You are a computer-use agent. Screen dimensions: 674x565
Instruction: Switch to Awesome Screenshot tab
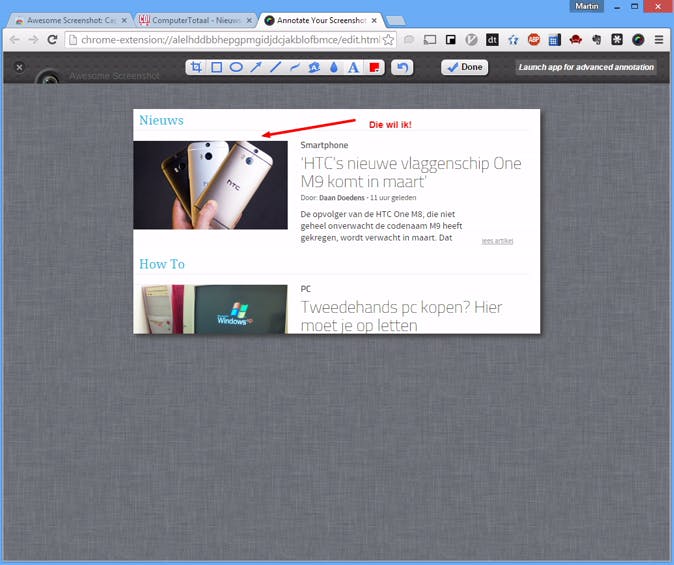71,20
